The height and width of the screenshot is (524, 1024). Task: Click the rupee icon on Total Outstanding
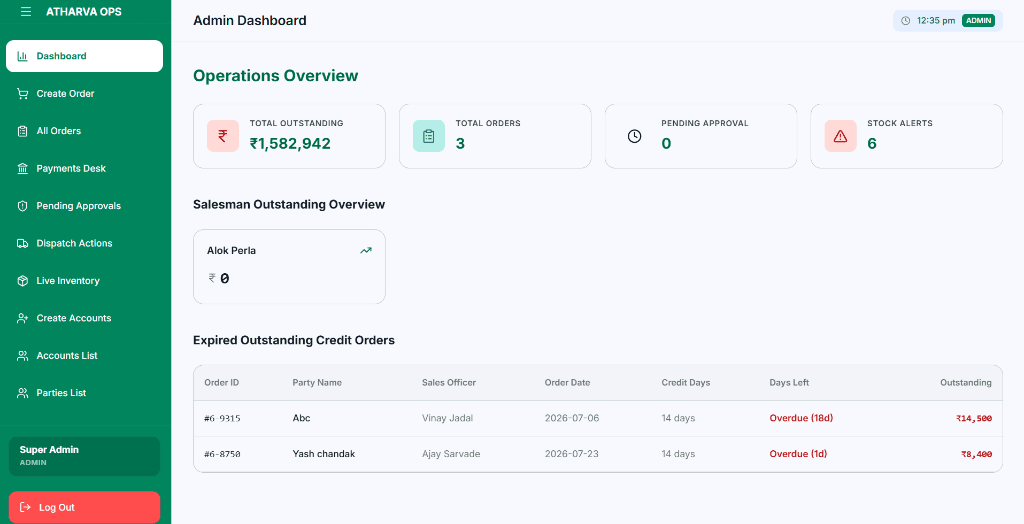(223, 136)
